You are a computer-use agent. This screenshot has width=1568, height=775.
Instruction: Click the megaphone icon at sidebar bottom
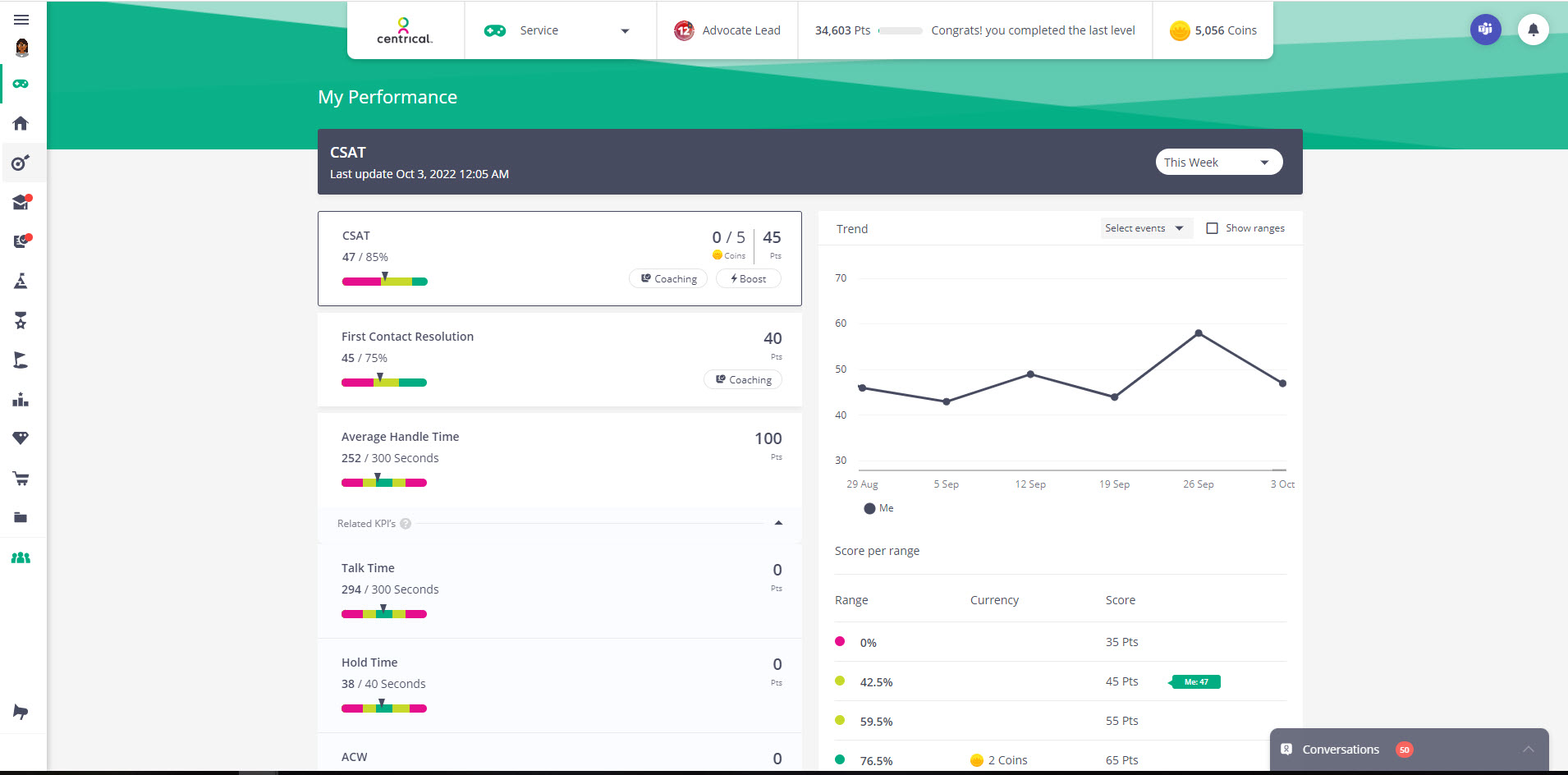[21, 711]
